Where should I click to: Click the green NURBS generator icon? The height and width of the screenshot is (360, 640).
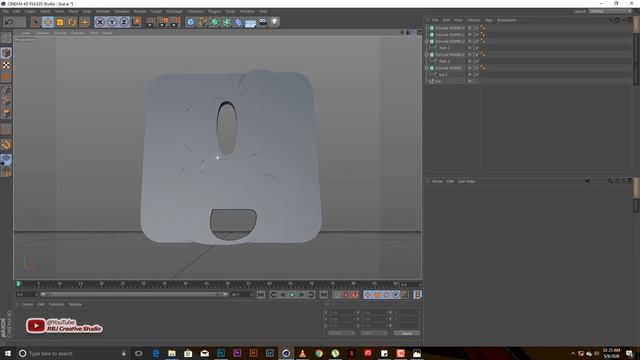(215, 22)
